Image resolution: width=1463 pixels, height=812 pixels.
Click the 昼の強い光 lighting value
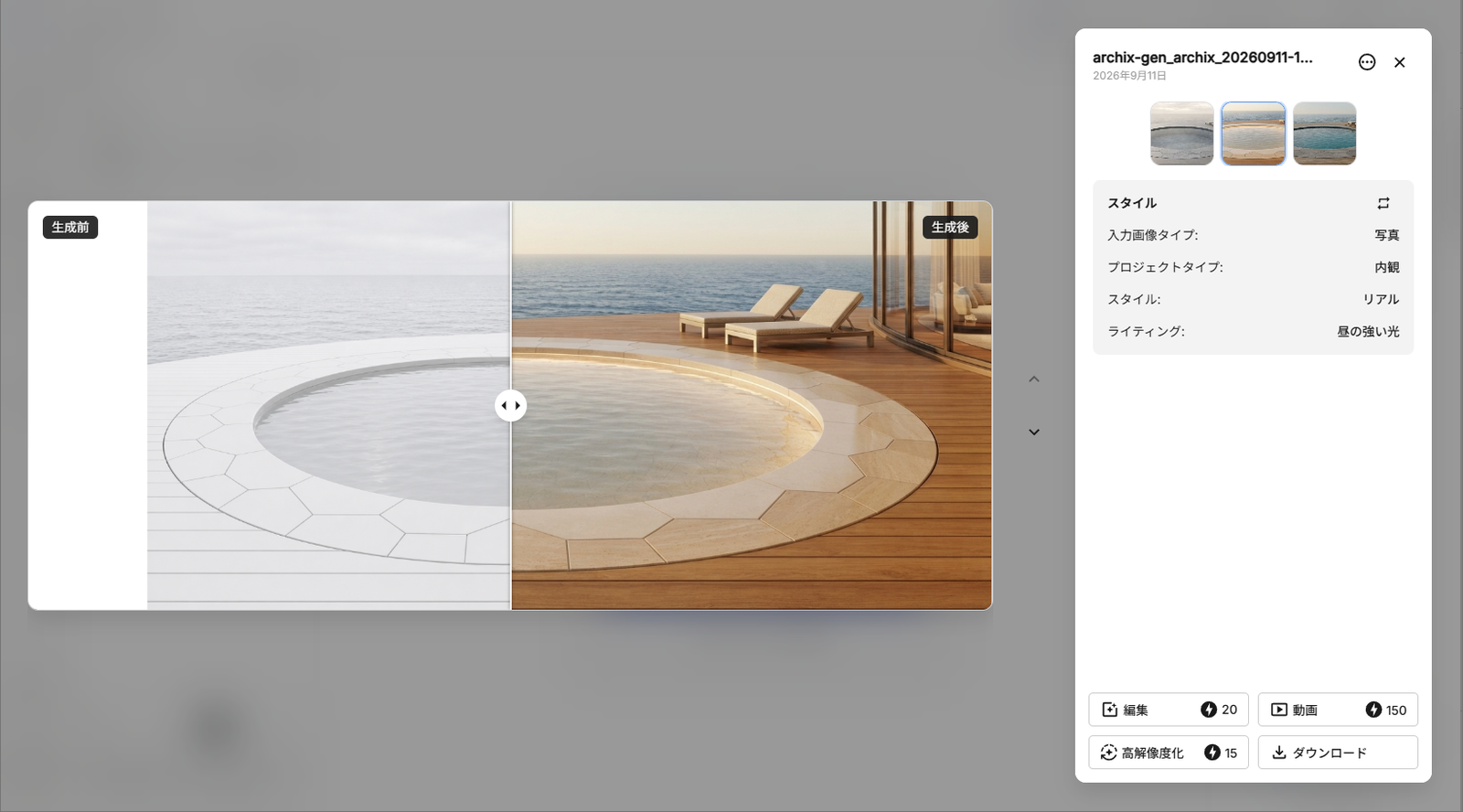point(1368,331)
